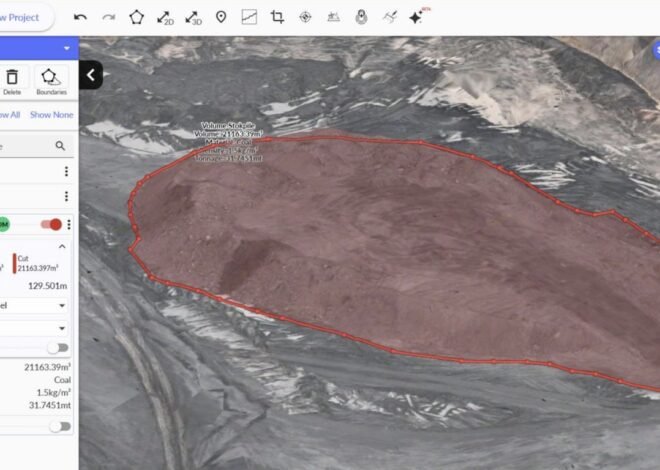Open the elevation profile chart tool
Screen dimensions: 660x470
coord(249,17)
